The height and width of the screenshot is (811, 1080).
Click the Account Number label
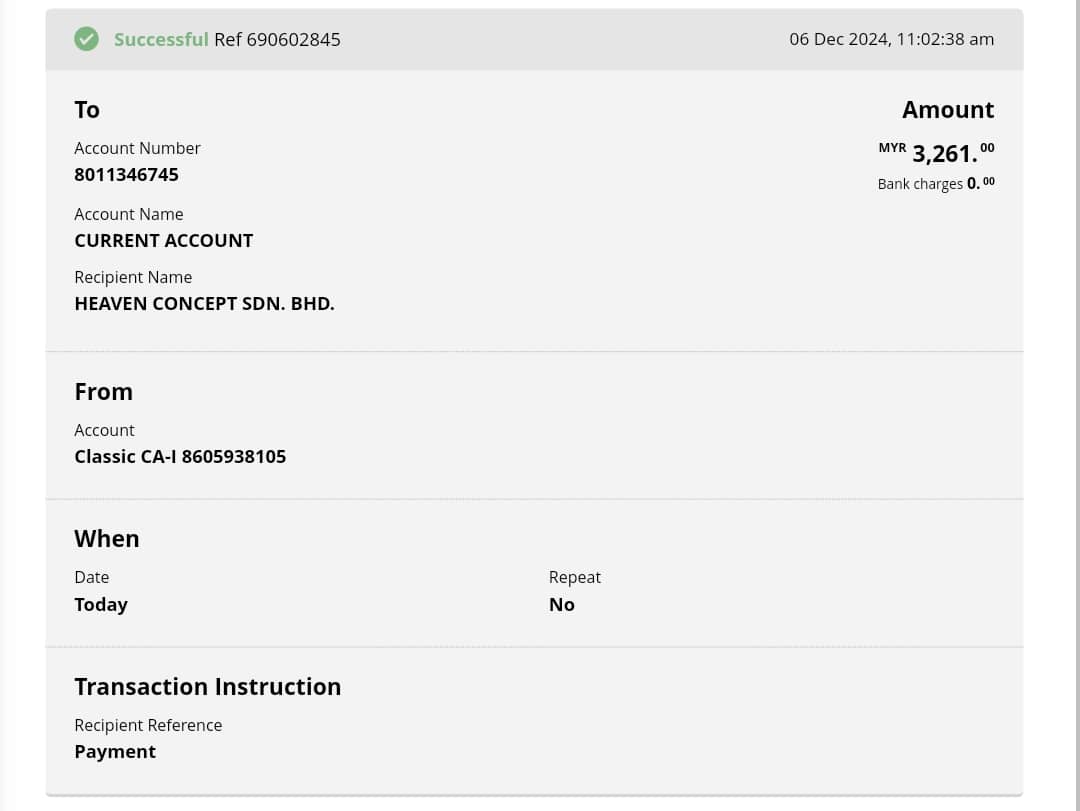(137, 148)
